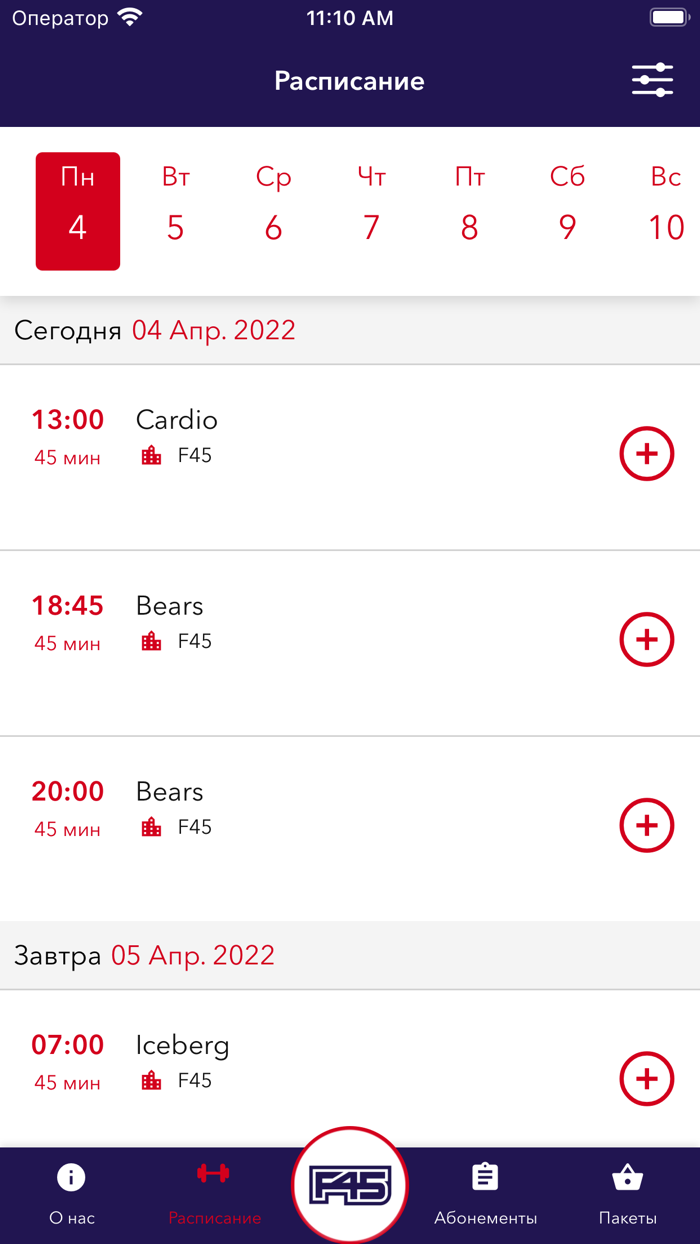Image resolution: width=700 pixels, height=1244 pixels.
Task: Switch to Thursday 7 schedule
Action: [x=371, y=211]
